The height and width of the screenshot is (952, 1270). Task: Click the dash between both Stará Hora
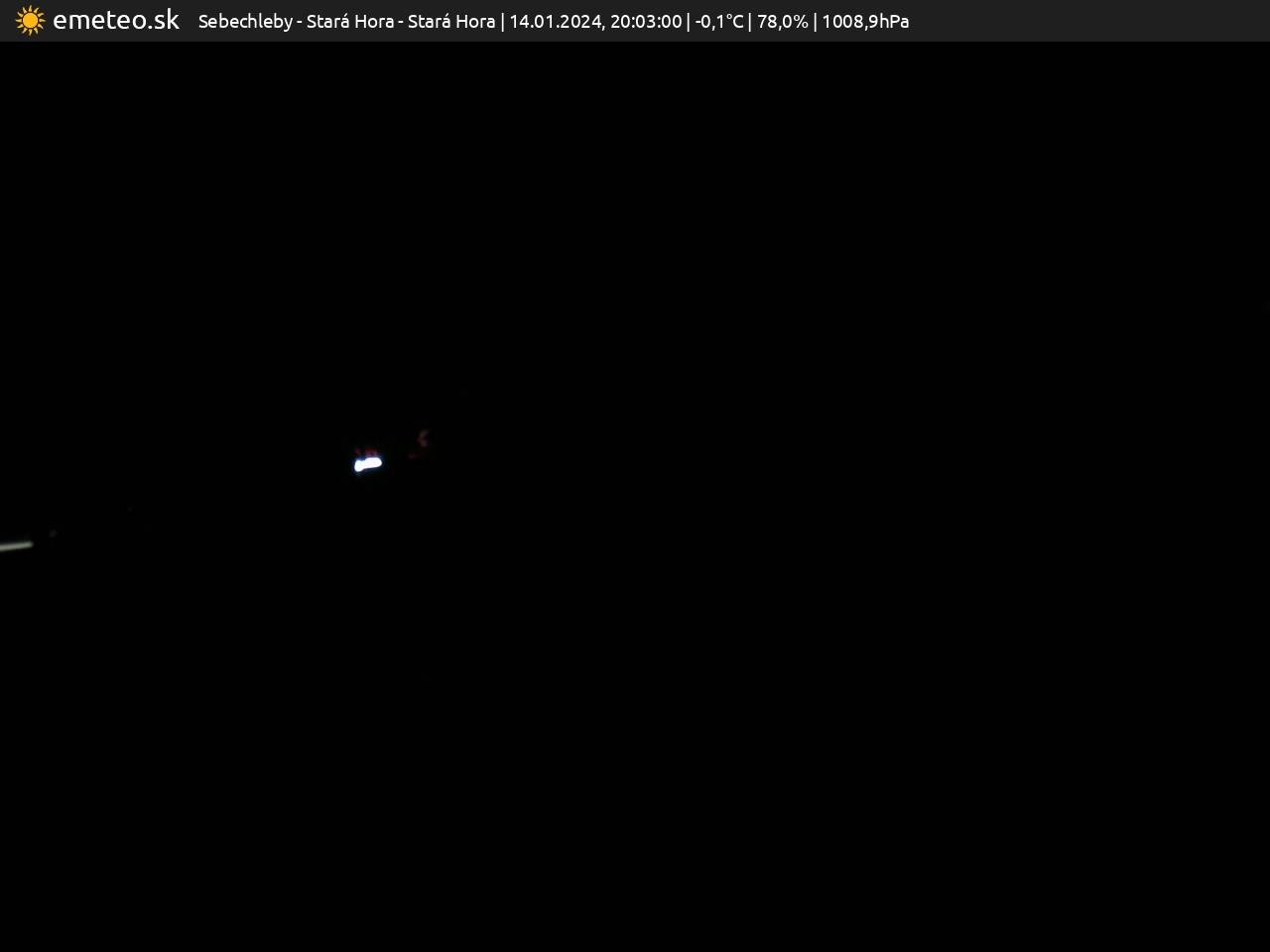tap(401, 22)
